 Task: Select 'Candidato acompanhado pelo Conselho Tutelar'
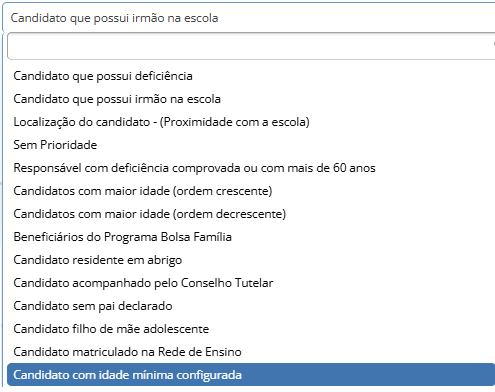coord(251,283)
